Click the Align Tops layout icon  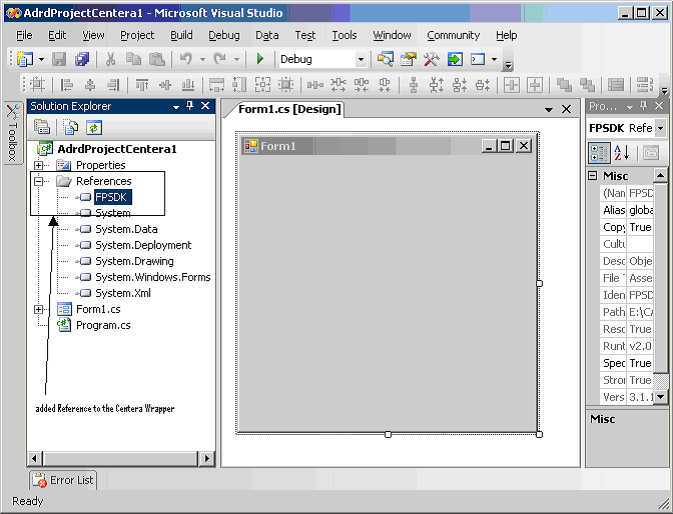point(142,85)
